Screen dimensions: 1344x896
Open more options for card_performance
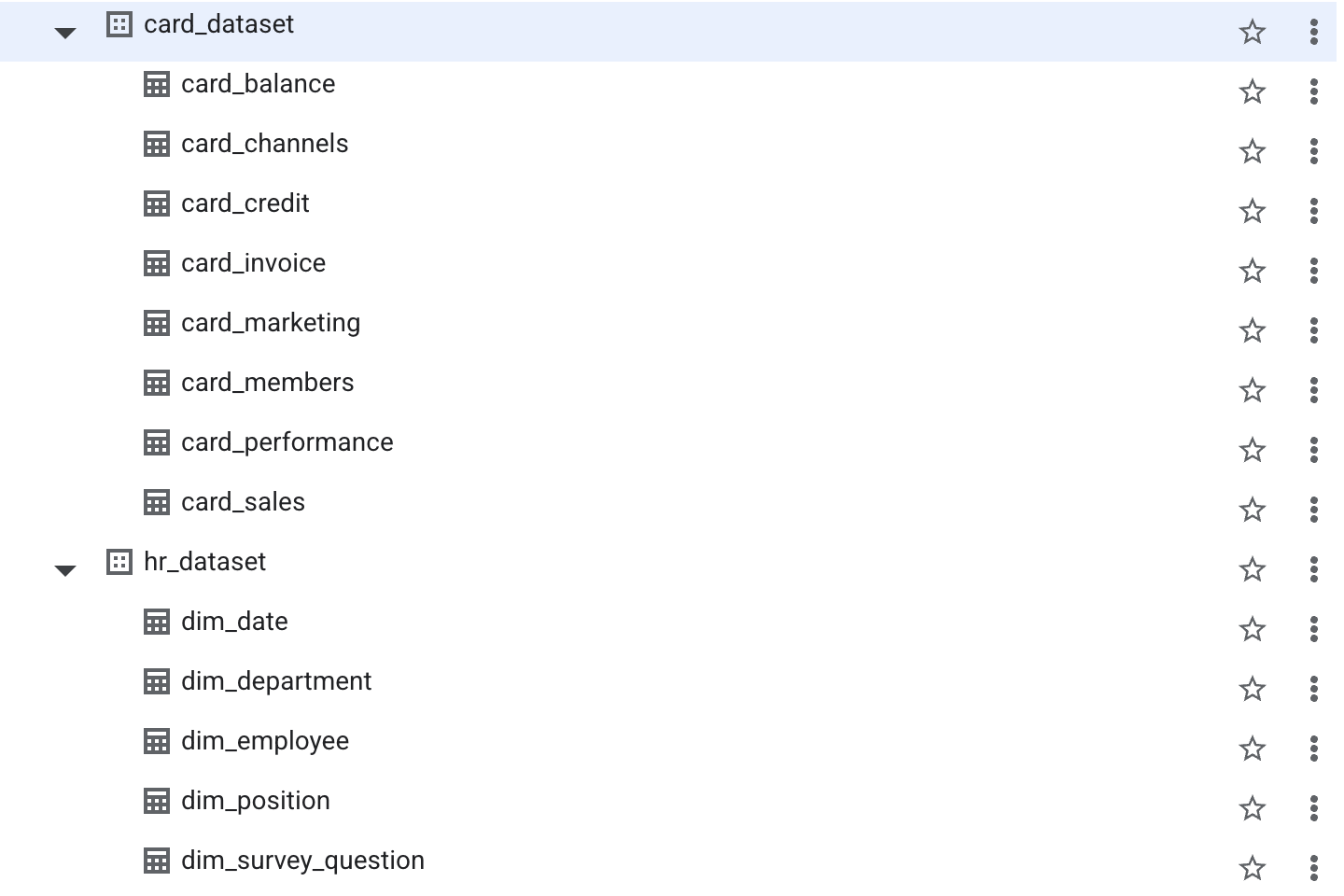click(1314, 450)
